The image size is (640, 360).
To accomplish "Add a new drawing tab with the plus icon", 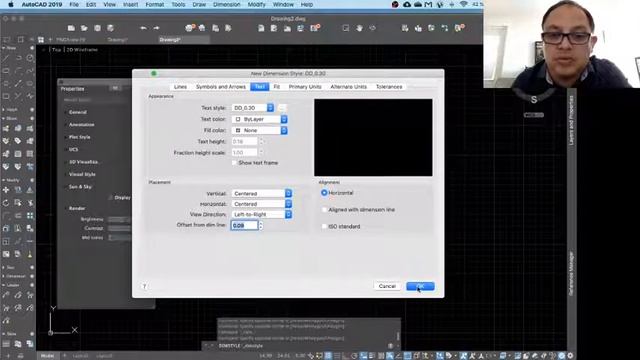I will point(51,40).
